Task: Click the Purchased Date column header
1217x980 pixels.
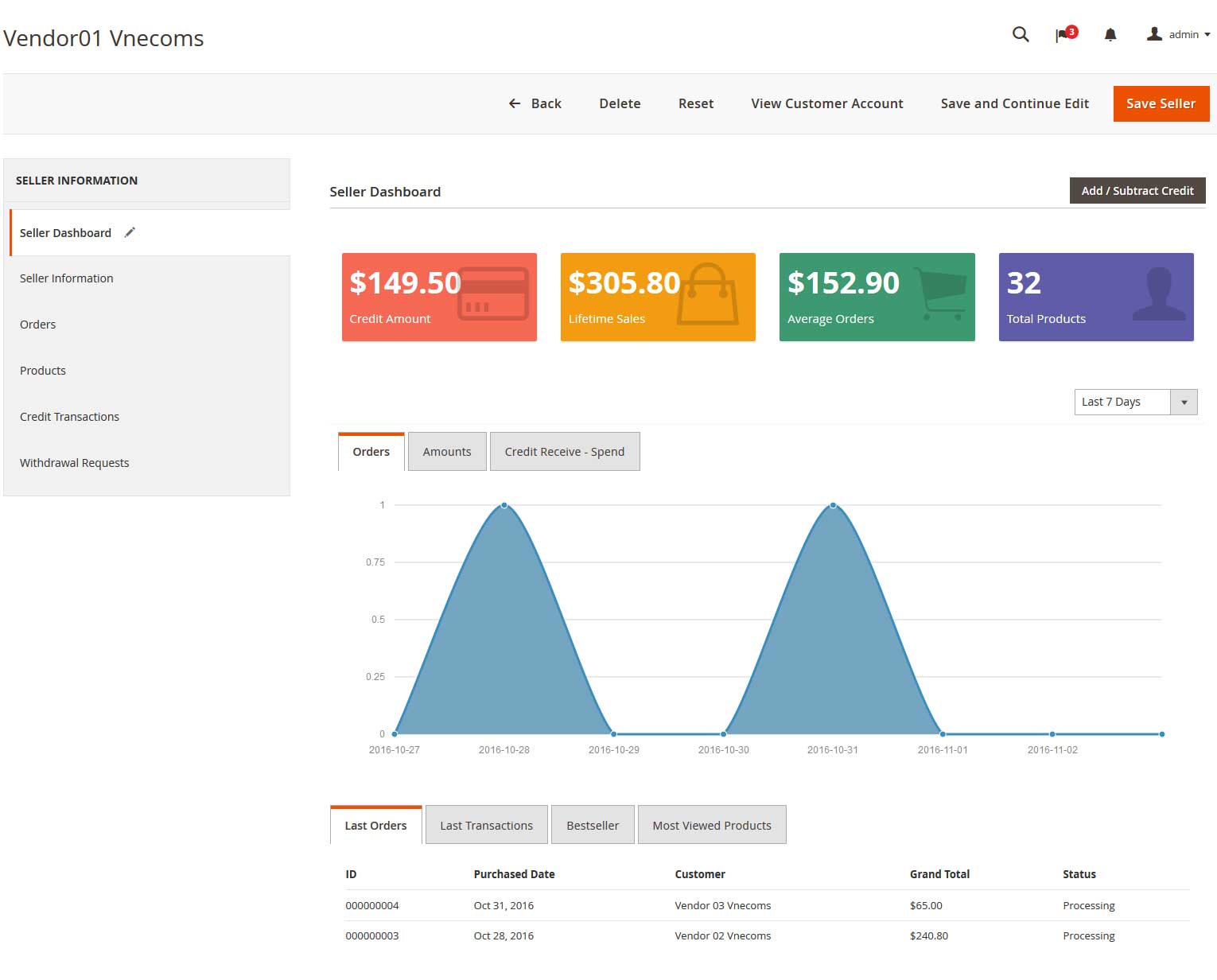Action: coord(514,873)
